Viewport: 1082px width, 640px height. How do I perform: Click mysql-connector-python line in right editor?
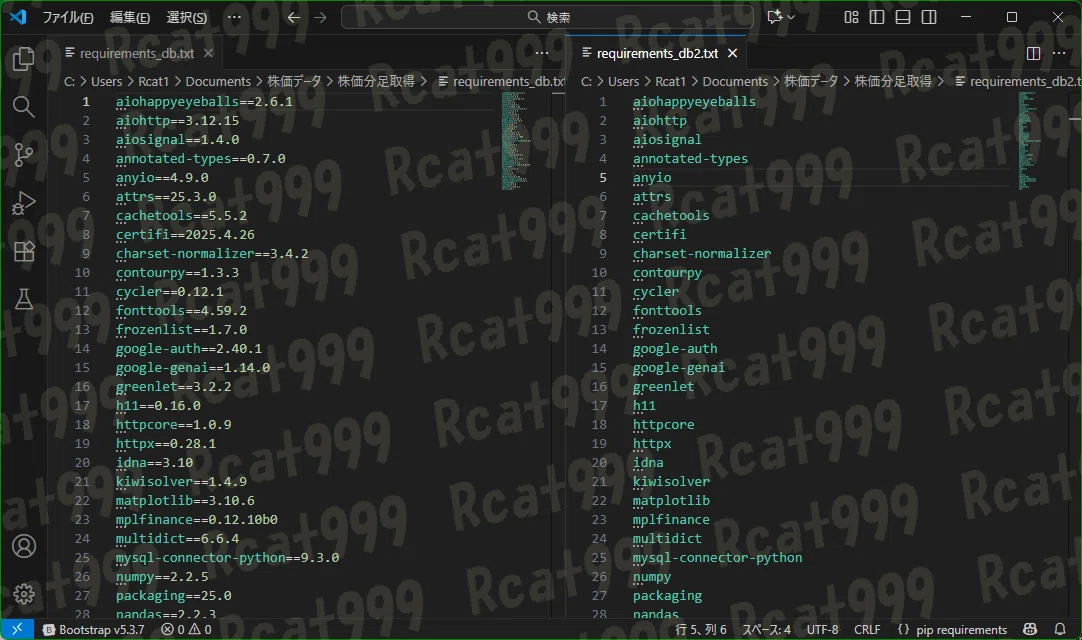click(718, 558)
